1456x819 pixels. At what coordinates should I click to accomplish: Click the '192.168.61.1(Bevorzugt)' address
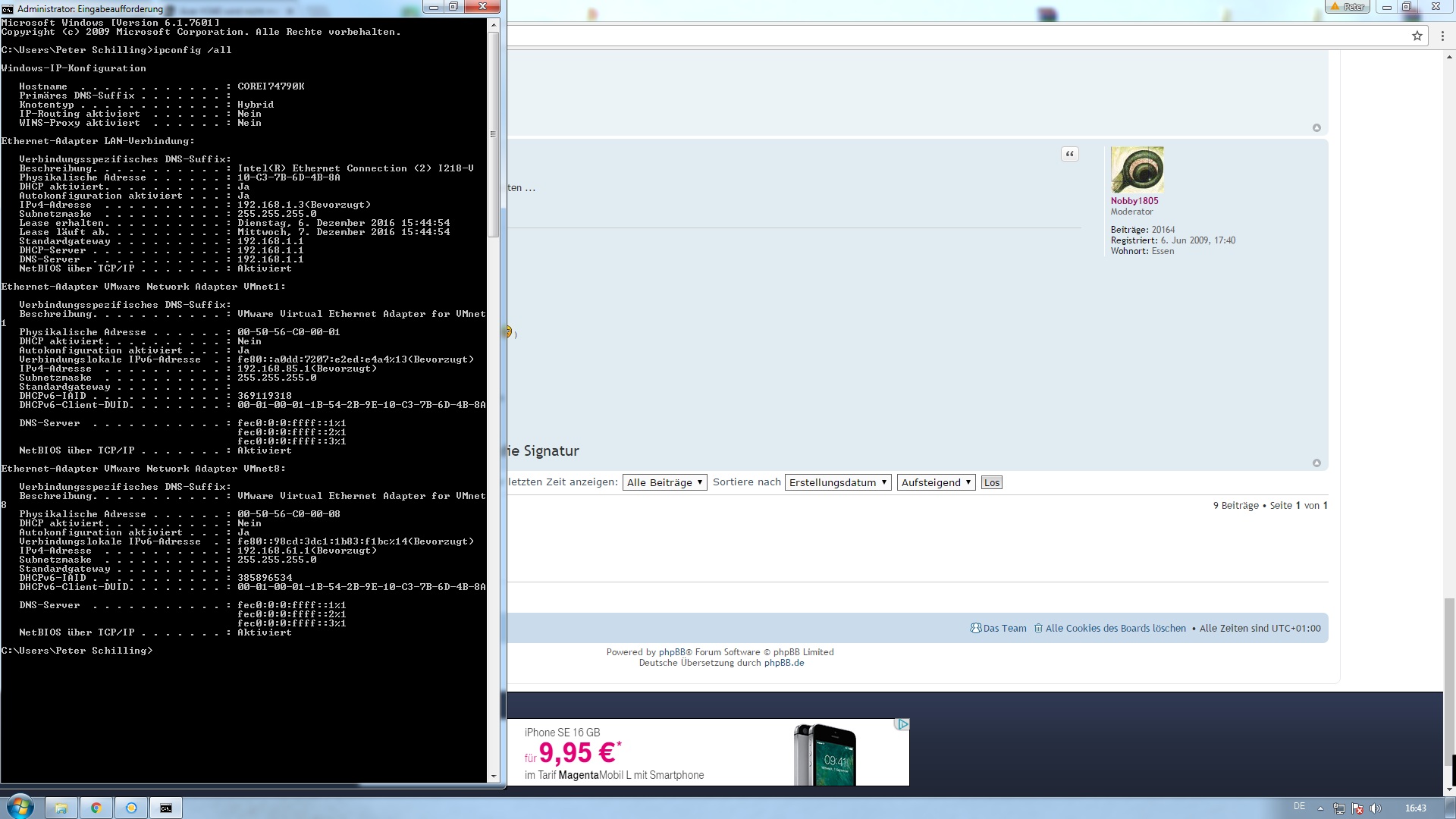307,551
